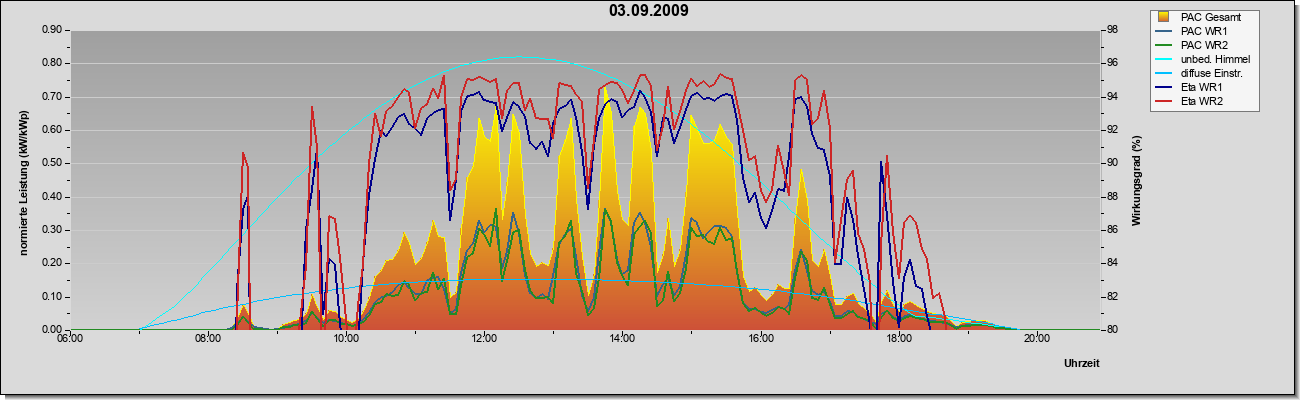Screen dimensions: 1300x400
Task: Click the 12:00 time axis label
Action: [484, 337]
